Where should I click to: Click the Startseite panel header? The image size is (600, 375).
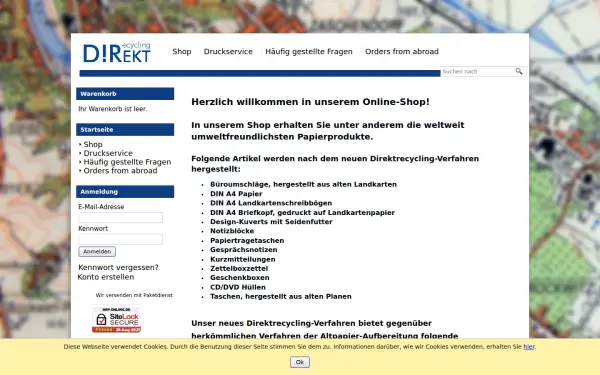(x=125, y=129)
